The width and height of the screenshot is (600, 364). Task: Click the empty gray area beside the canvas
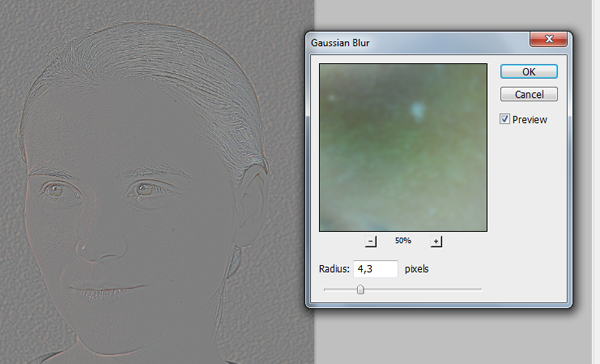[452, 337]
